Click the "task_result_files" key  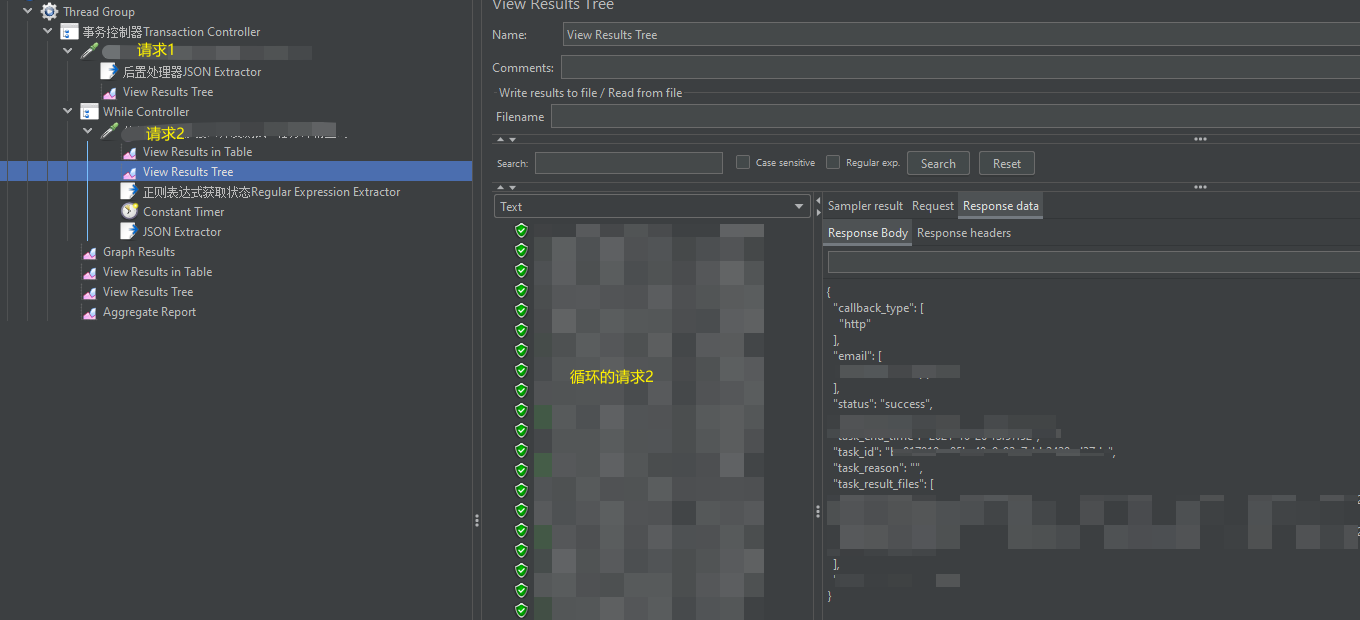click(x=880, y=484)
